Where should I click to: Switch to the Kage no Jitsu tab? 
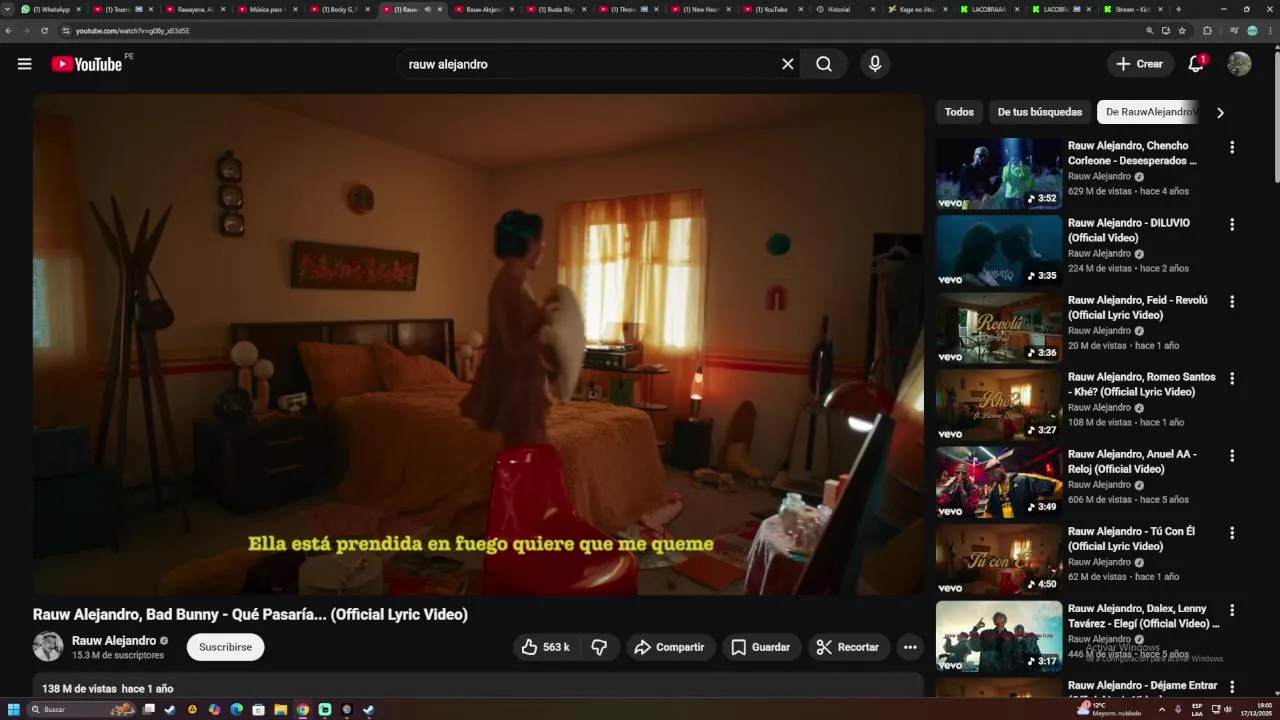click(x=917, y=9)
